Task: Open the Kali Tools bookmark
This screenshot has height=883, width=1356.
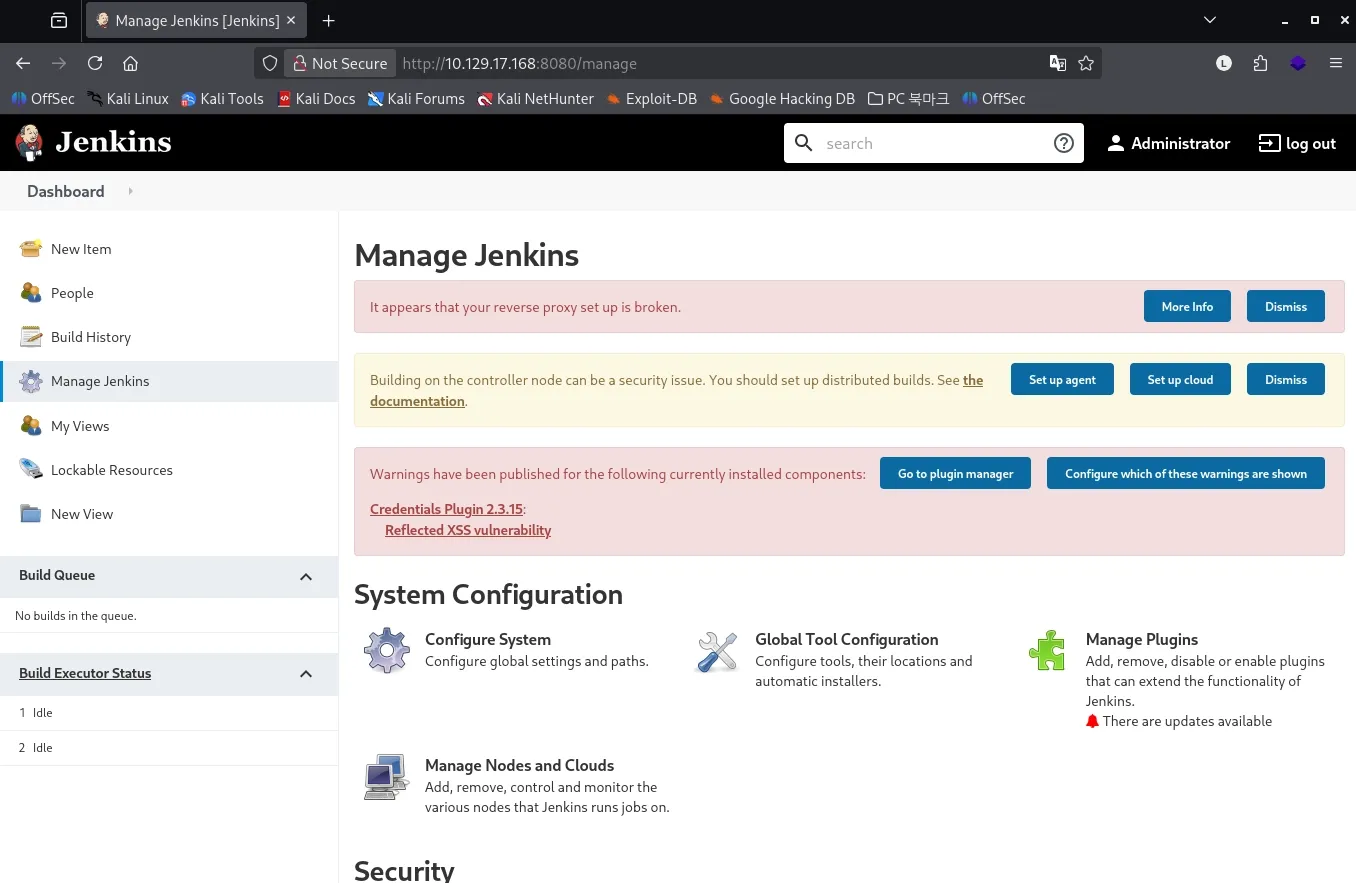Action: point(222,98)
